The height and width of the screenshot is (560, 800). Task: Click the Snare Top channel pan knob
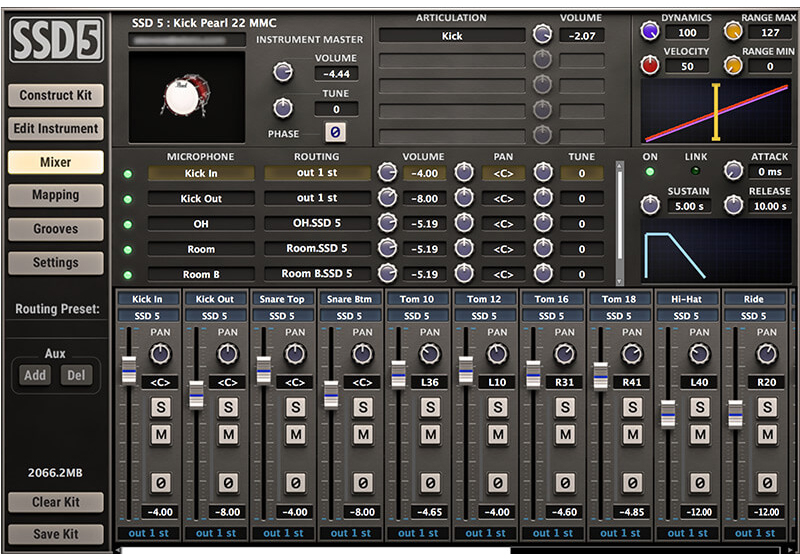coord(295,353)
